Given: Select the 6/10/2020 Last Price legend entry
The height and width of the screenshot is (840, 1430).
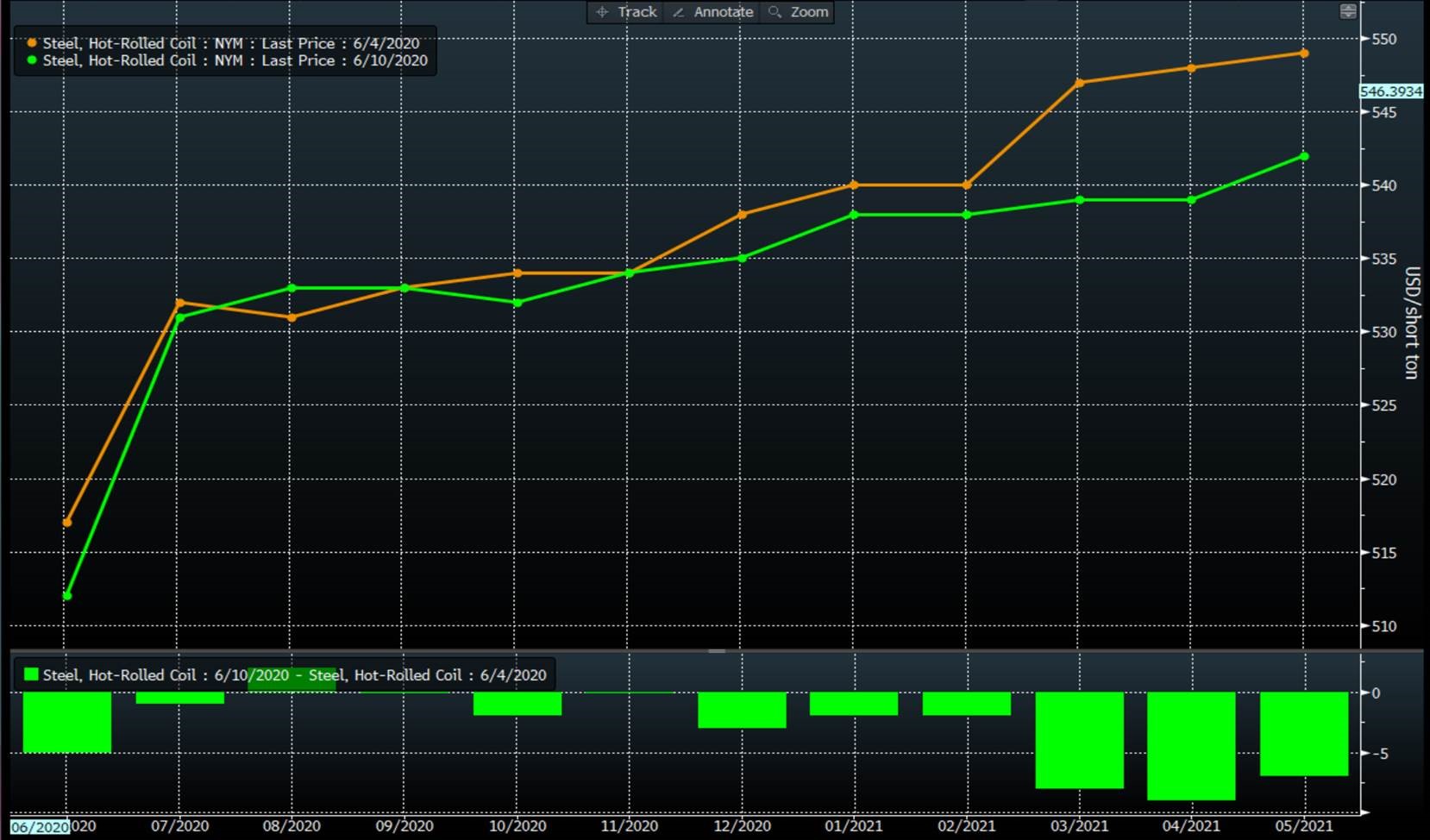Looking at the screenshot, I should (x=235, y=60).
